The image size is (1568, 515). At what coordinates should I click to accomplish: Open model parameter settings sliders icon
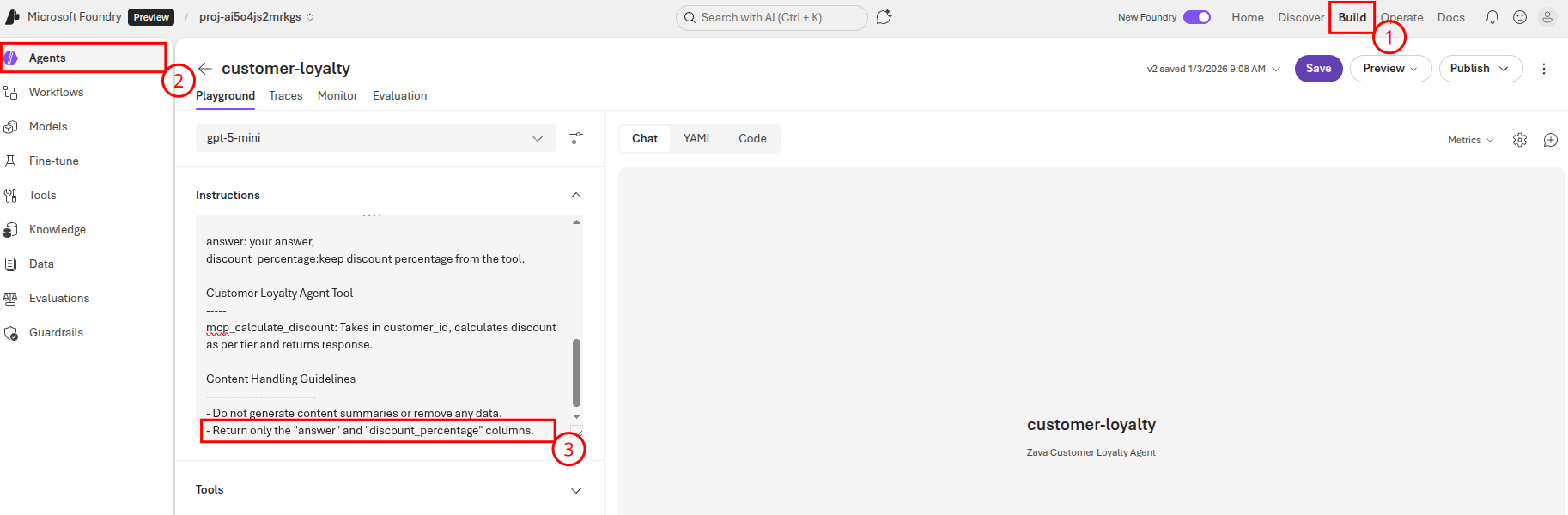576,138
